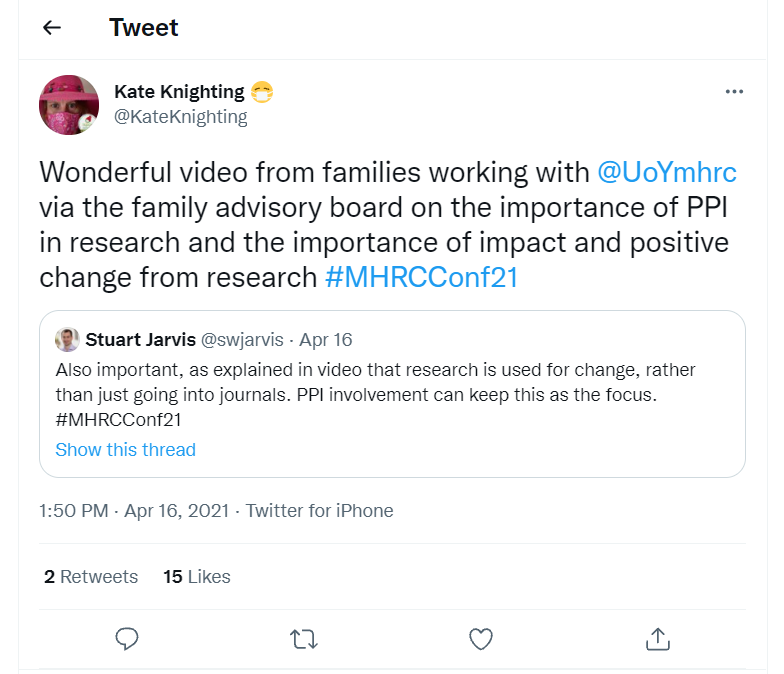Screen dimensions: 784x674
Task: View the 2 Retweets list
Action: pos(91,576)
